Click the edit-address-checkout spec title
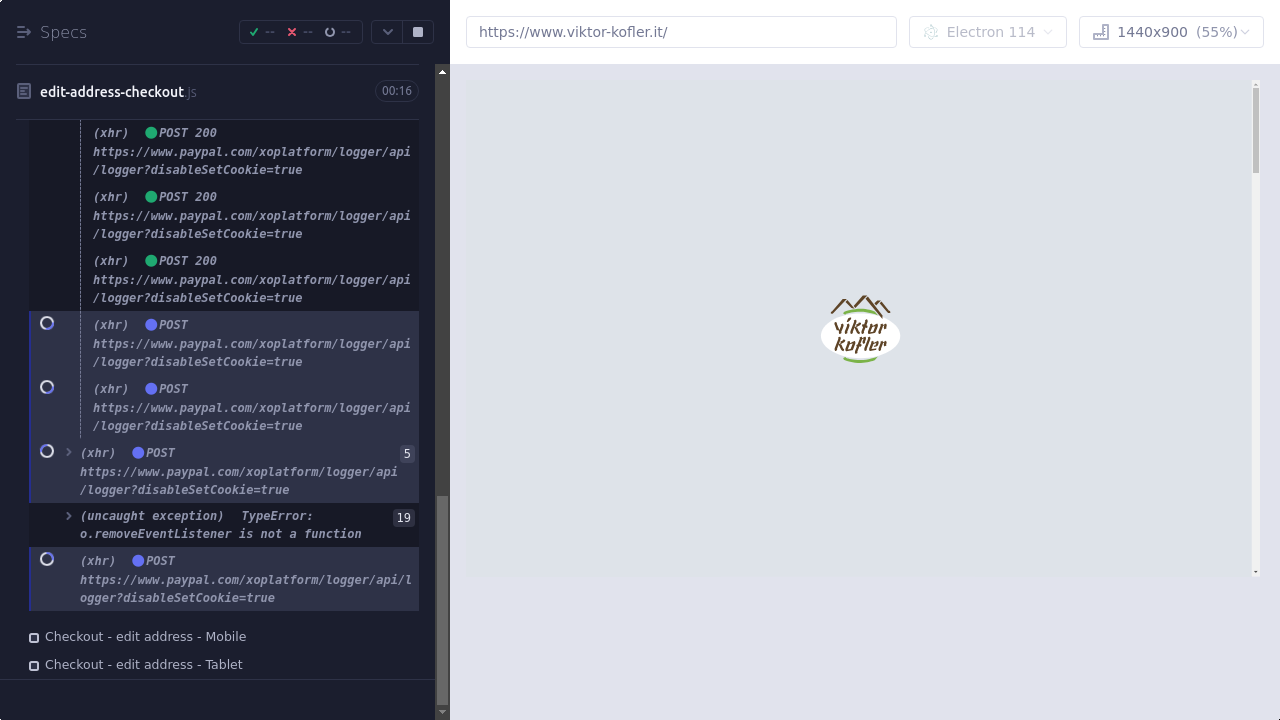1280x720 pixels. pyautogui.click(x=112, y=92)
